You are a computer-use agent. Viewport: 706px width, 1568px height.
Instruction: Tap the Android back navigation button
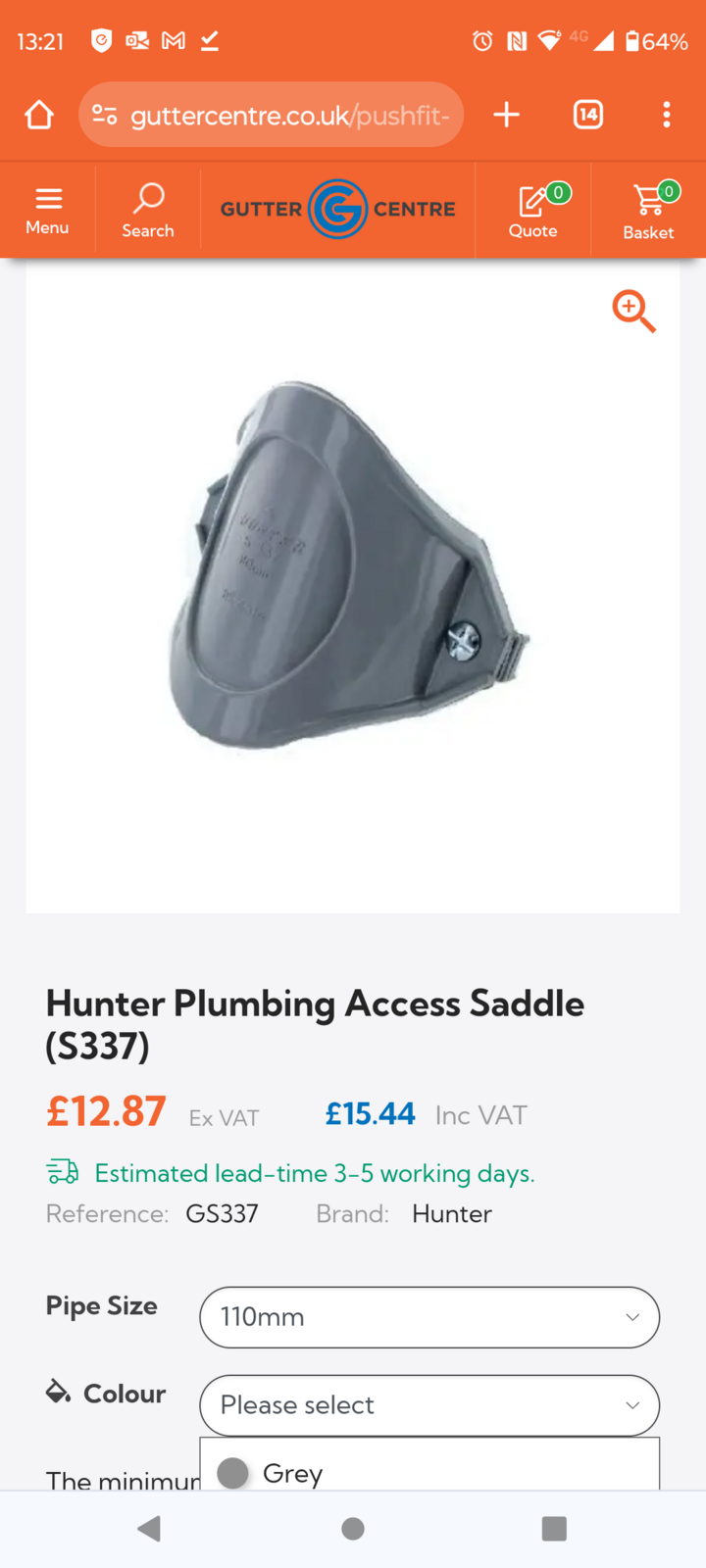(149, 1529)
